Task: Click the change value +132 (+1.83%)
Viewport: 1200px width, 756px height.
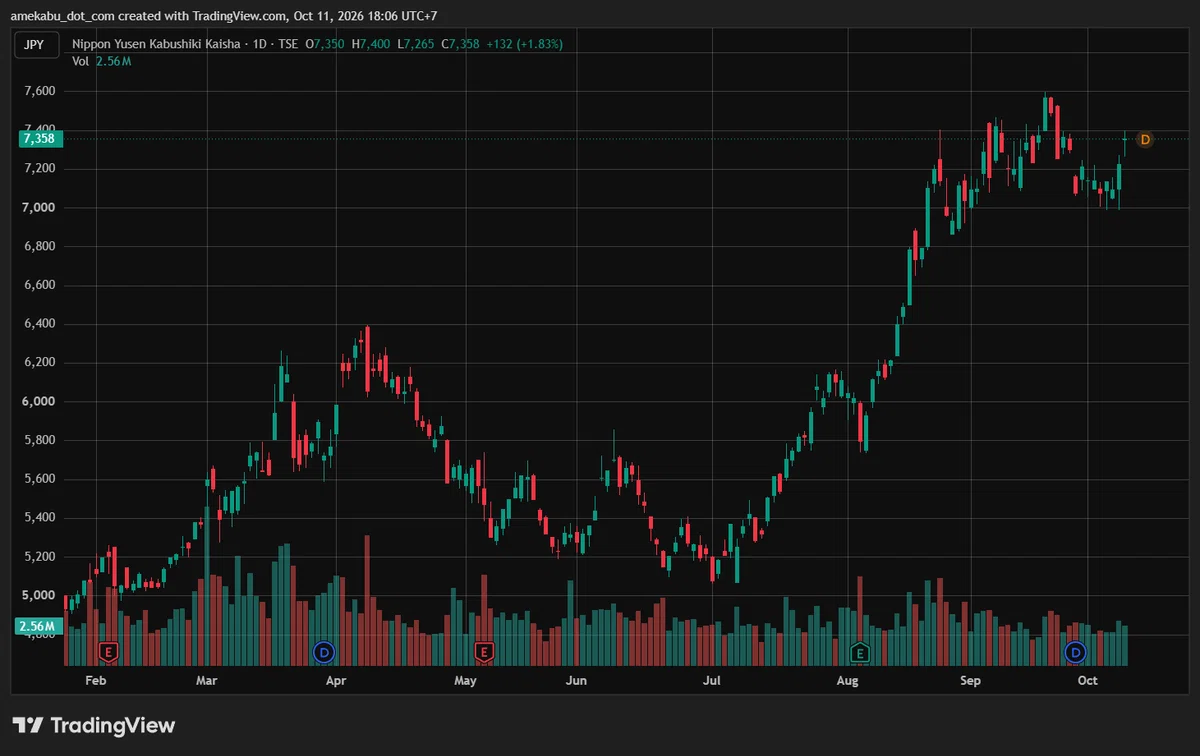Action: [525, 44]
